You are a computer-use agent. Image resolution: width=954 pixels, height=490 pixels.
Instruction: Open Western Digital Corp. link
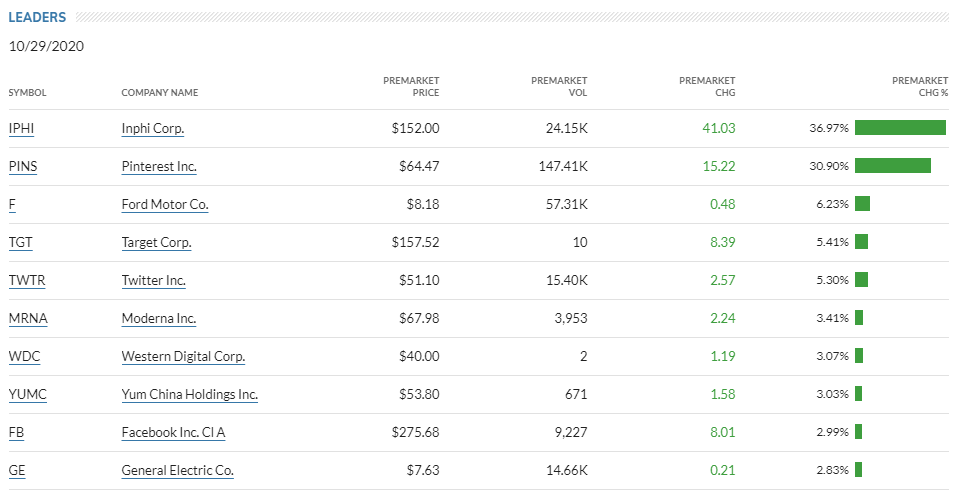tap(183, 356)
